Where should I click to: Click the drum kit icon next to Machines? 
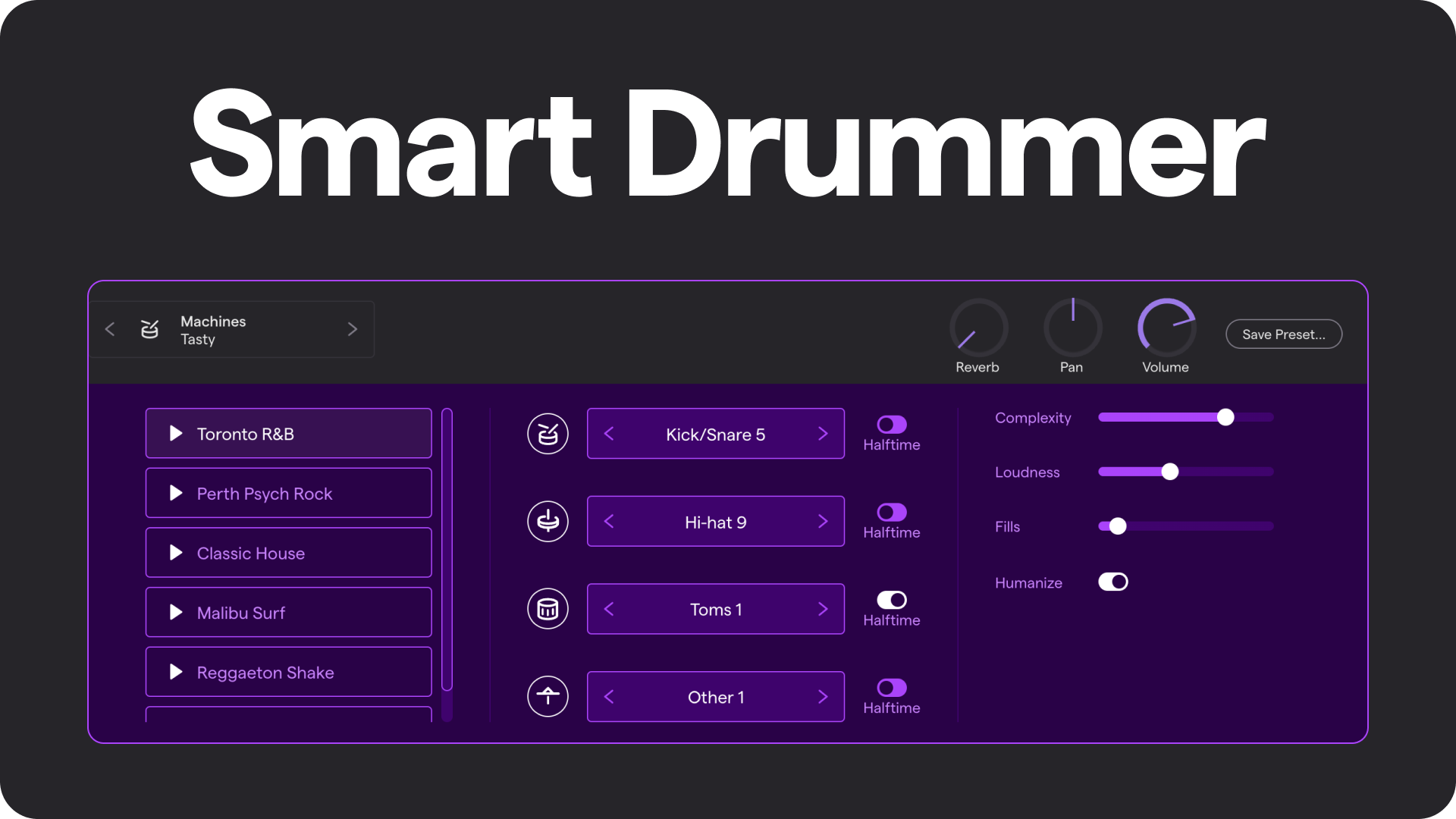click(149, 329)
